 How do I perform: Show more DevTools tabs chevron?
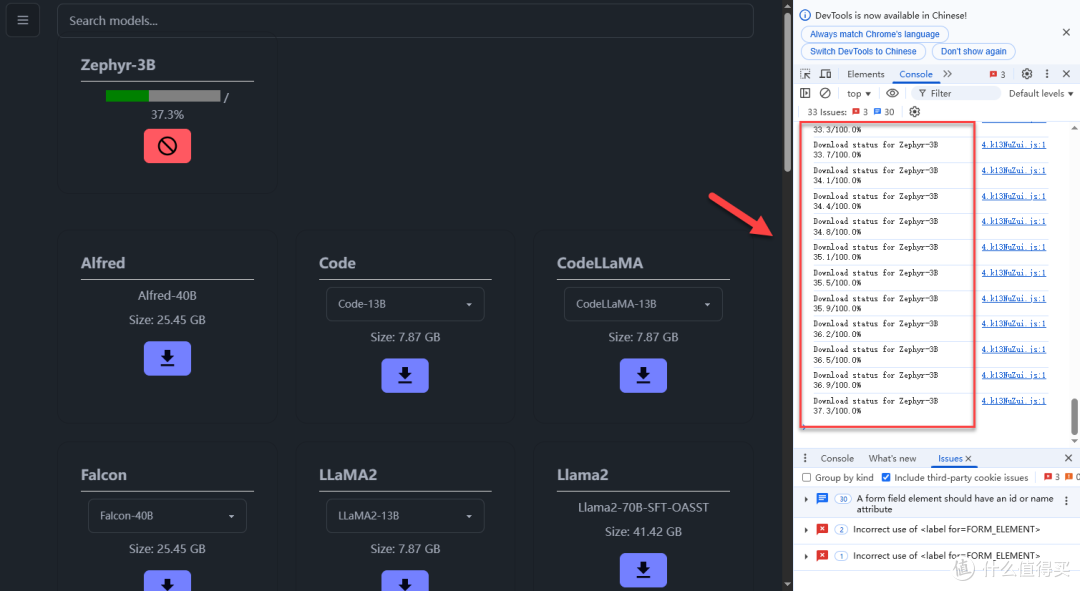[948, 74]
